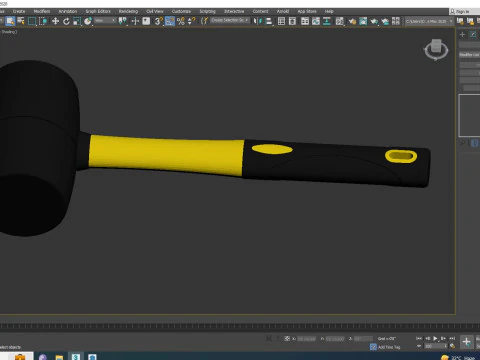Open the Reference Coordinate System dropdown
Image resolution: width=480 pixels, height=360 pixels.
click(105, 21)
